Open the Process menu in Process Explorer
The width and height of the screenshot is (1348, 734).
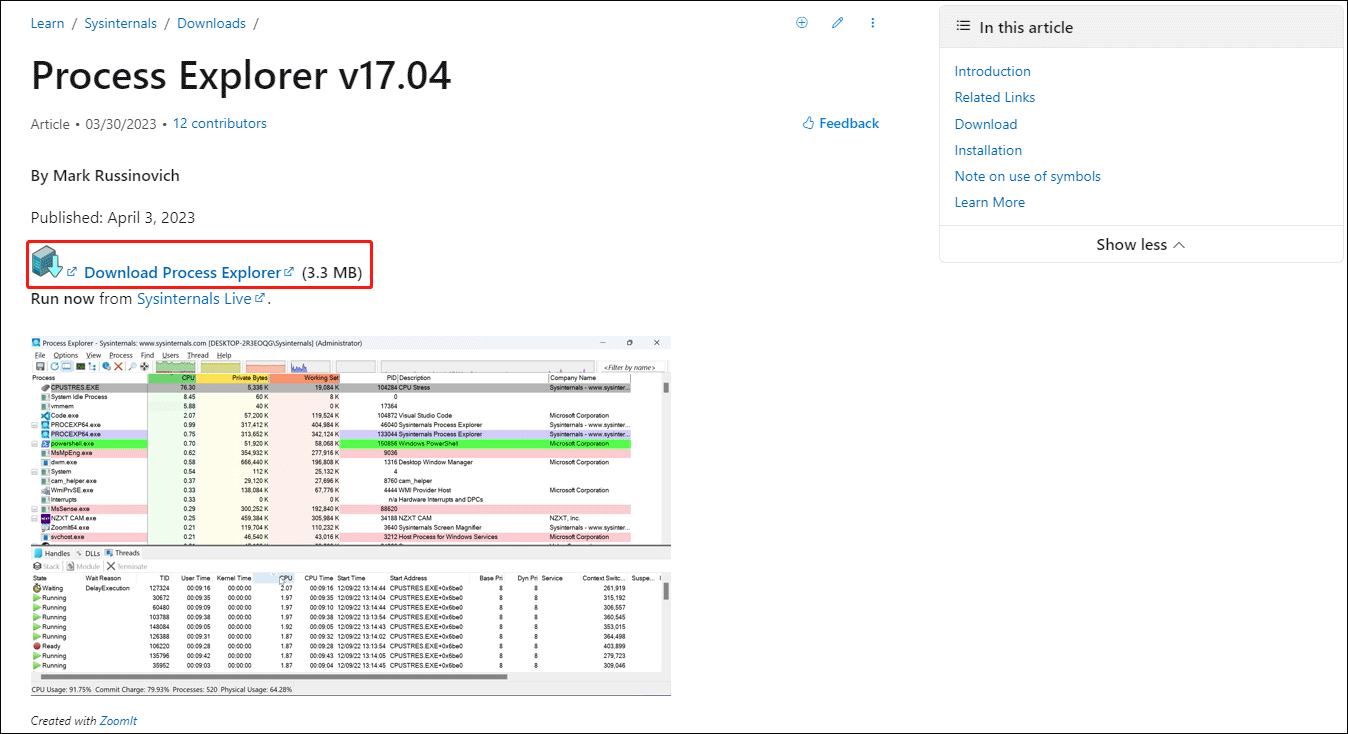(121, 355)
